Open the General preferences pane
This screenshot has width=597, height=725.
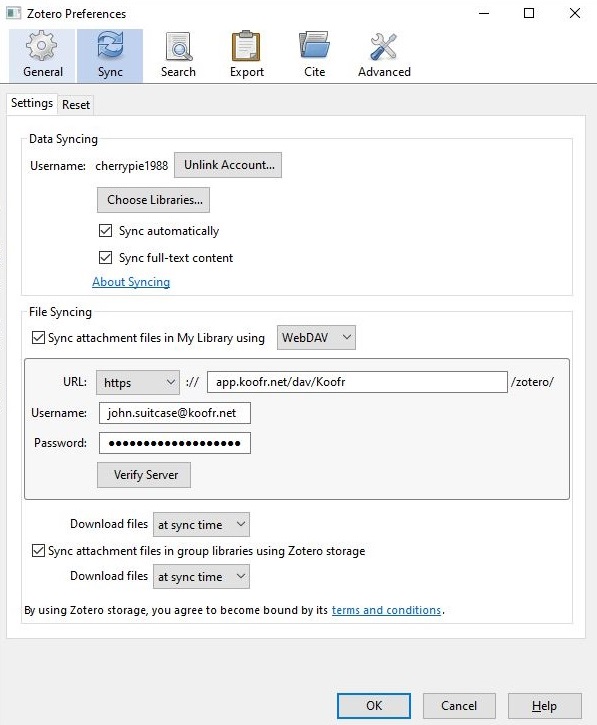point(42,56)
